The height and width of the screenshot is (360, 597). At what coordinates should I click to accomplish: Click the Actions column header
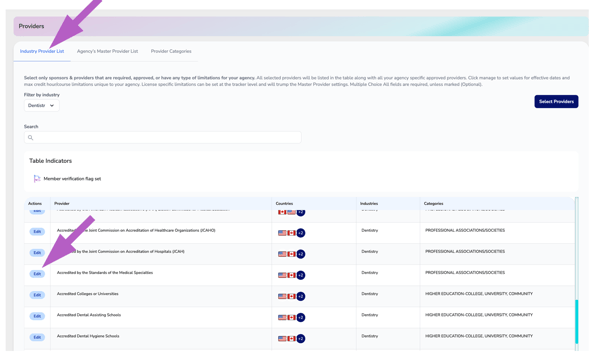(x=35, y=204)
